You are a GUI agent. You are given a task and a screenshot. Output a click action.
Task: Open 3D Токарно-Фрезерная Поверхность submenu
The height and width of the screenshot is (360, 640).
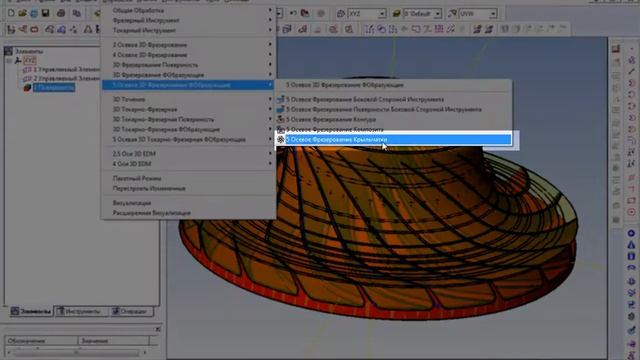tap(188, 119)
